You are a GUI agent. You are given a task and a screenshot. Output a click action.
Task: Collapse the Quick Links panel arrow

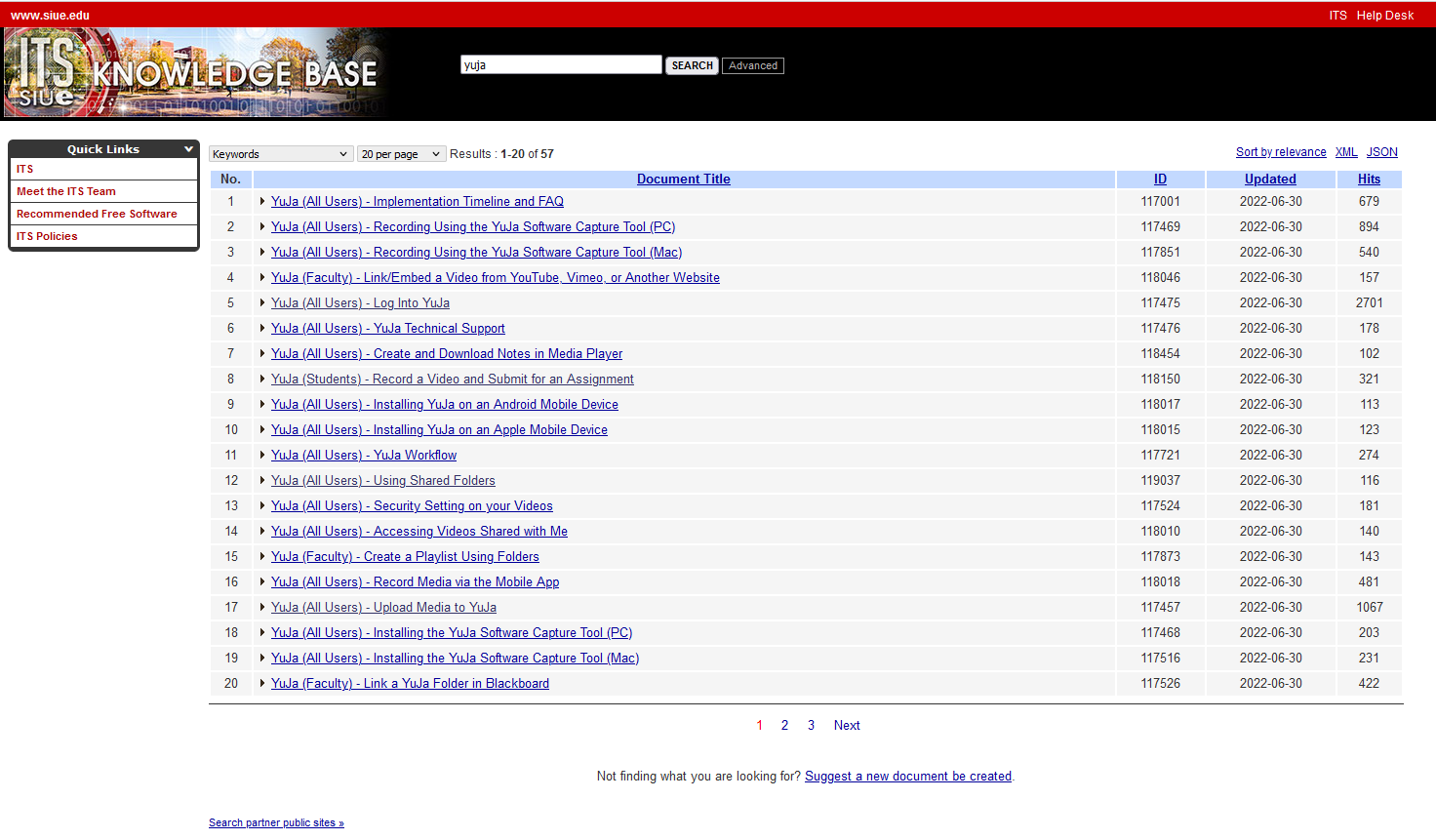[x=188, y=149]
